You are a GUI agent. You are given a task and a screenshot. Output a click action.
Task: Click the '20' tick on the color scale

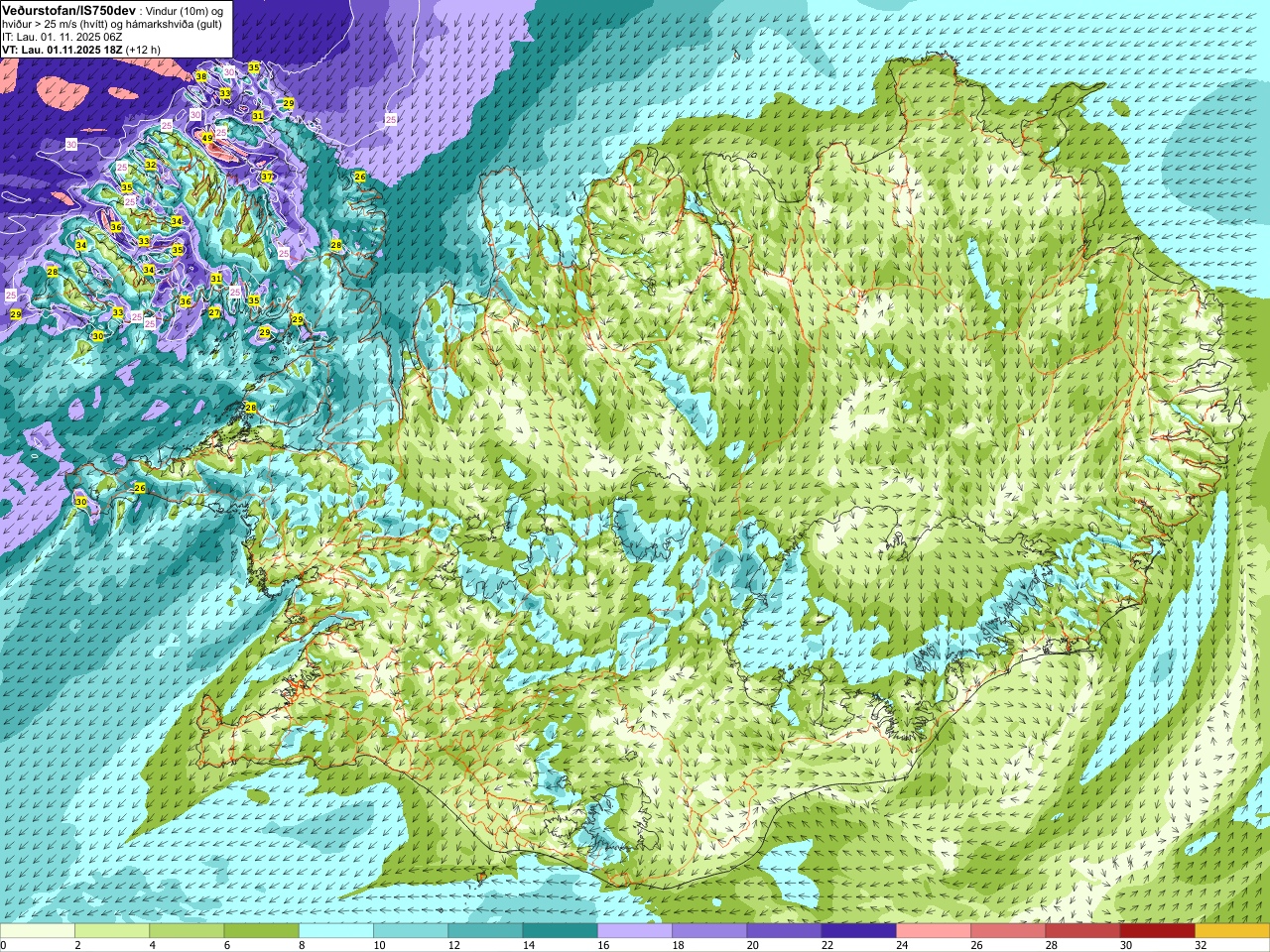752,945
